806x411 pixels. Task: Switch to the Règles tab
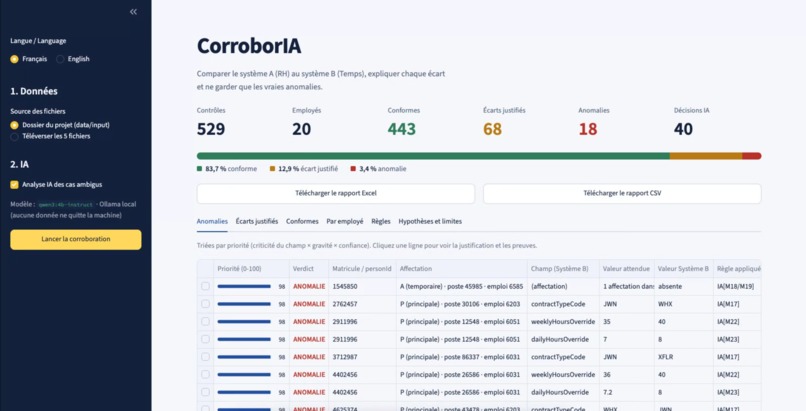pyautogui.click(x=381, y=221)
